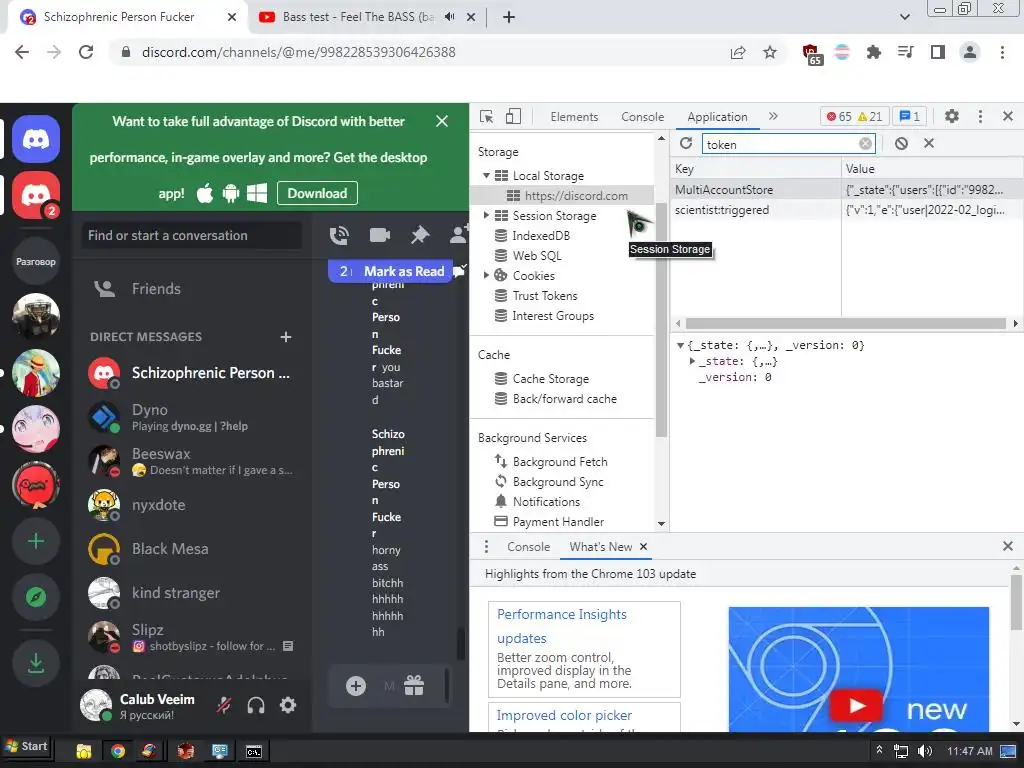
Task: Open the Chrome extensions puzzle icon
Action: 874,52
